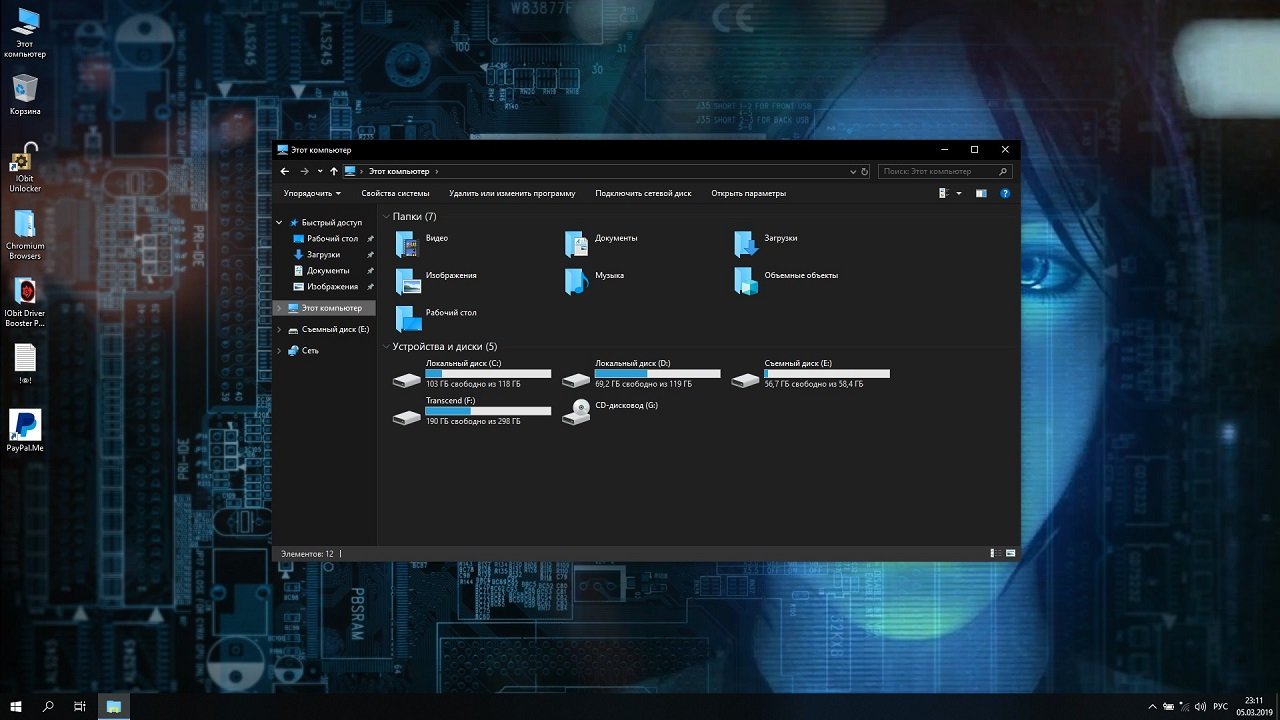Viewport: 1280px width, 720px height.
Task: Switch to details view in status bar
Action: [x=995, y=553]
